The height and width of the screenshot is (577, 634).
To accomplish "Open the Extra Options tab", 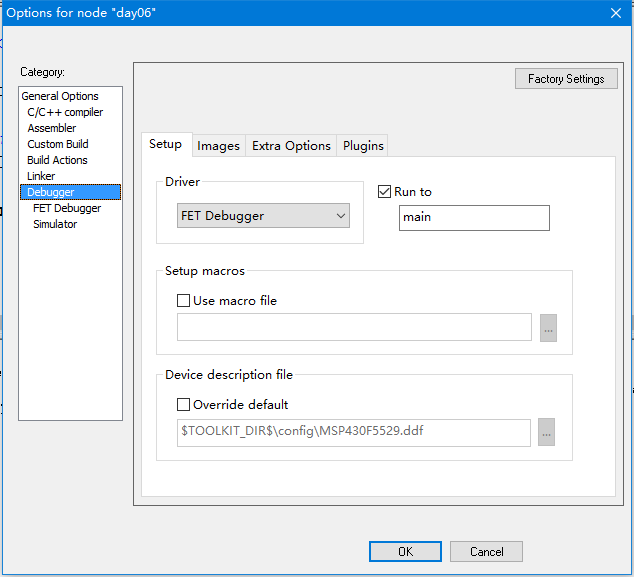I will click(x=291, y=146).
